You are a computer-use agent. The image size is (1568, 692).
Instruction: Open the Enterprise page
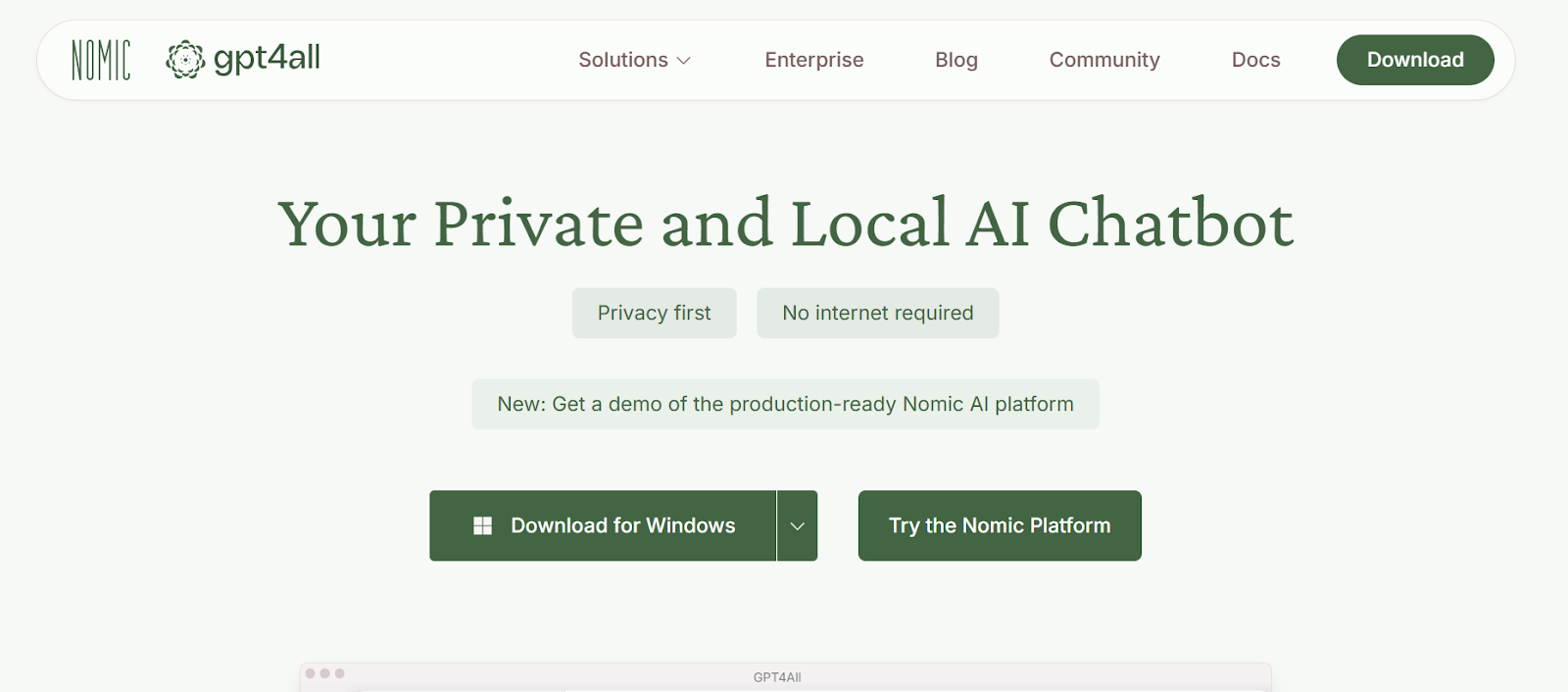(x=814, y=60)
